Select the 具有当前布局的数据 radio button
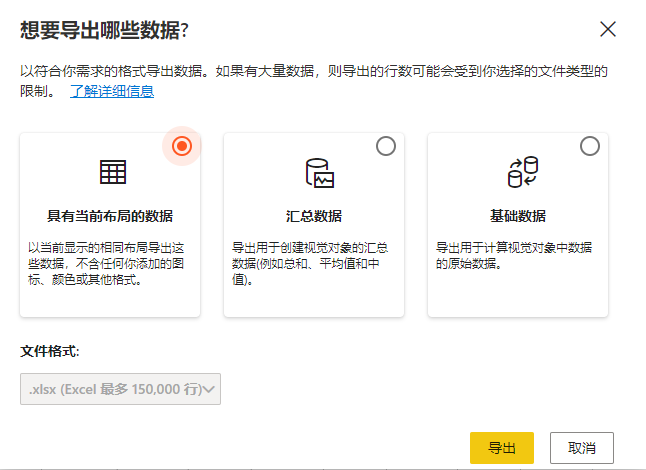This screenshot has height=470, width=646. point(181,146)
